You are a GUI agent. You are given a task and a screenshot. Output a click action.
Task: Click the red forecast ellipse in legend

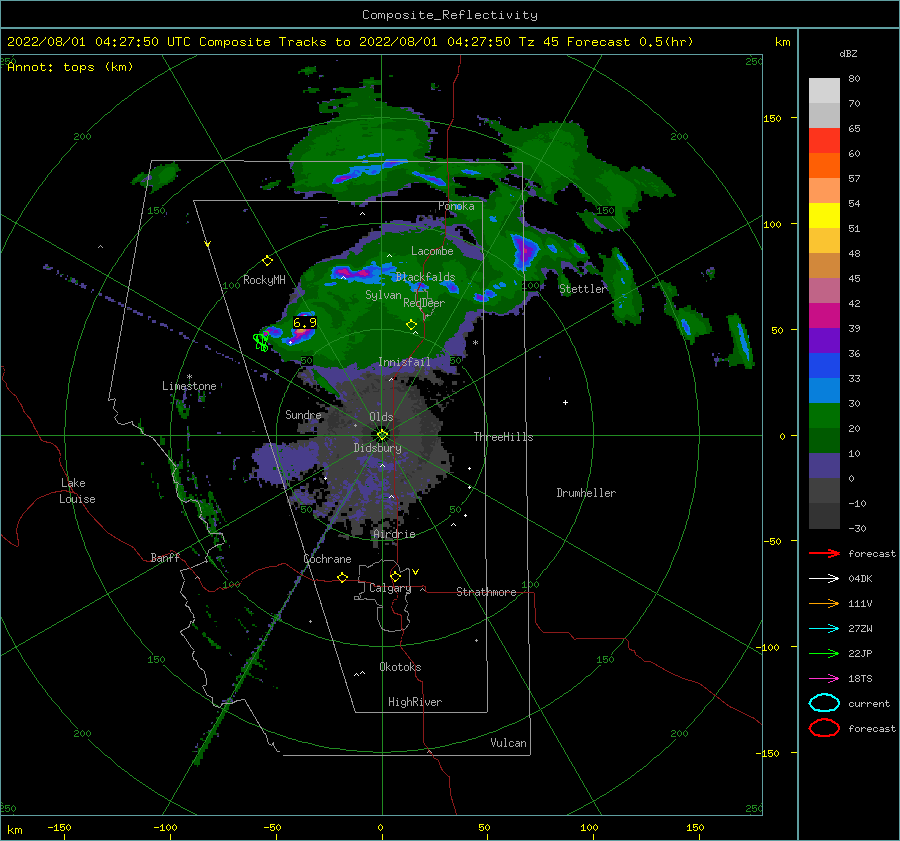pyautogui.click(x=824, y=728)
